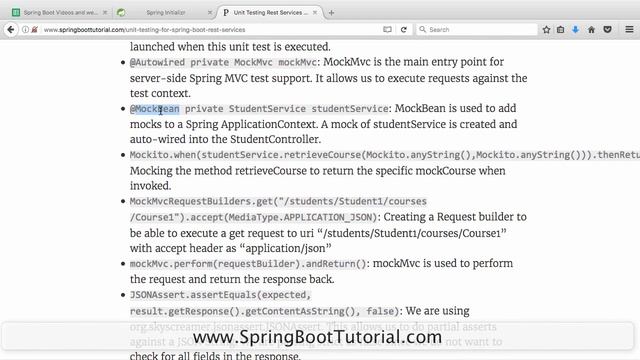Click JSONAssert.assertEquals(expected, code text

(220, 295)
